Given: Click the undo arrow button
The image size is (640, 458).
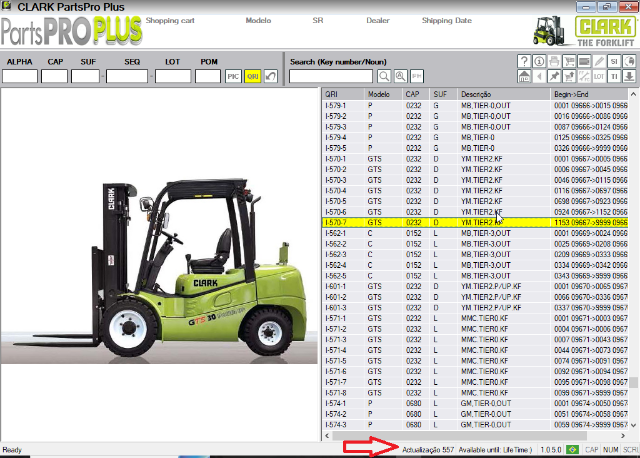Looking at the screenshot, I should point(271,76).
